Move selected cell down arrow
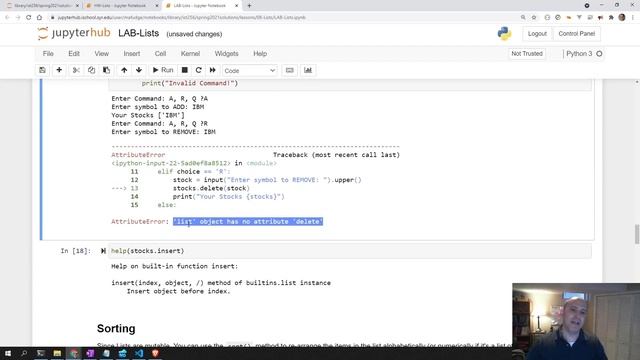This screenshot has height=360, width=640. tap(139, 70)
